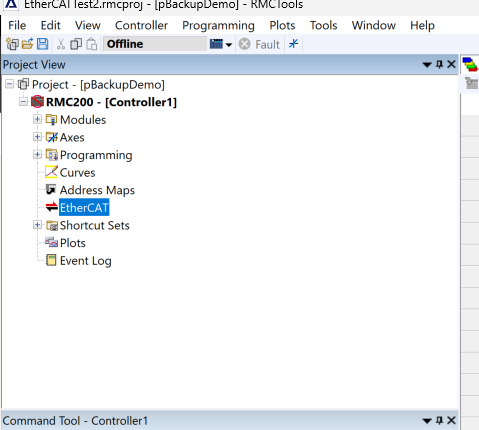Click the Modules folder icon

click(x=51, y=119)
